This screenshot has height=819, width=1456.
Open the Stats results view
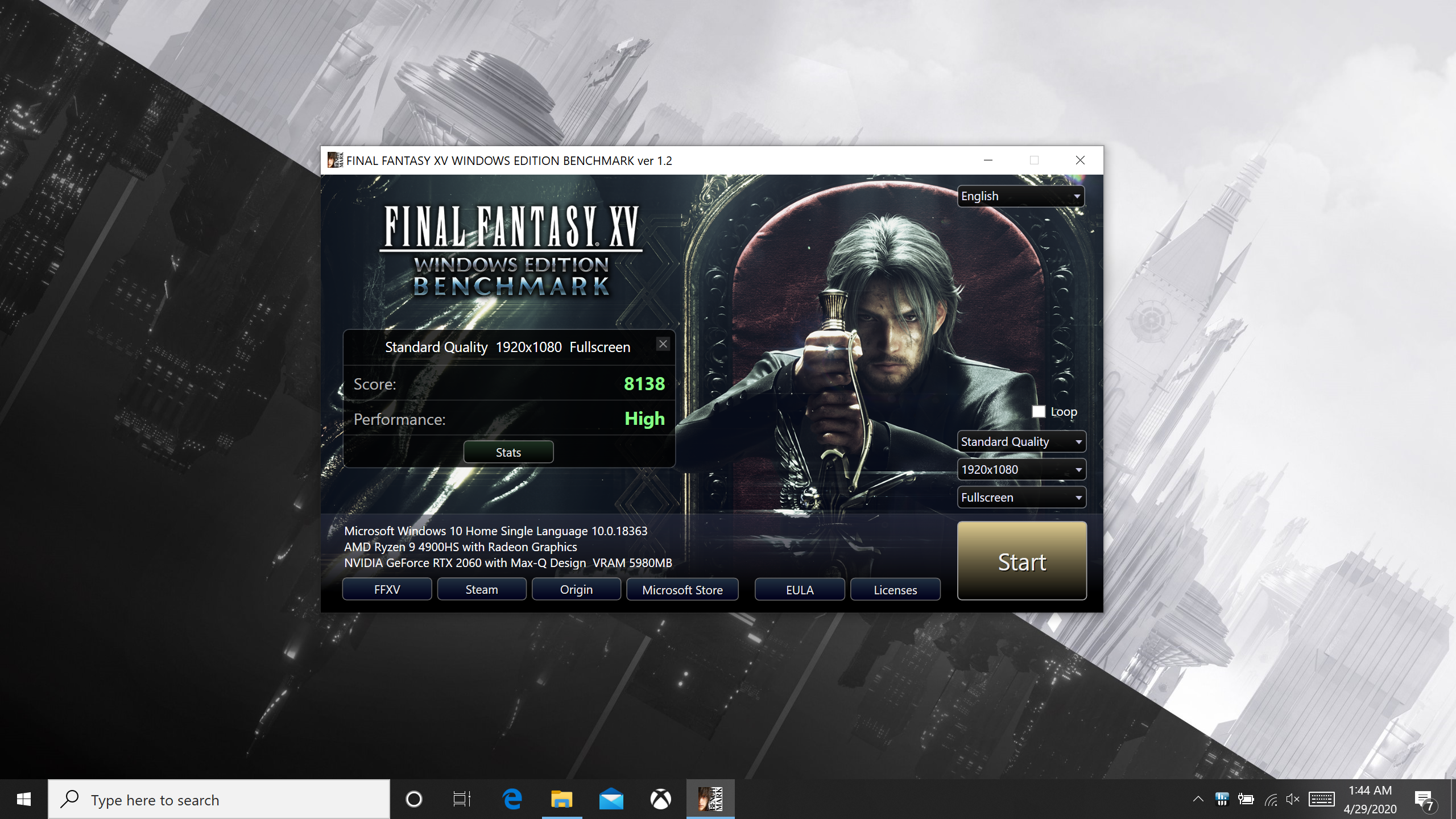pos(508,452)
